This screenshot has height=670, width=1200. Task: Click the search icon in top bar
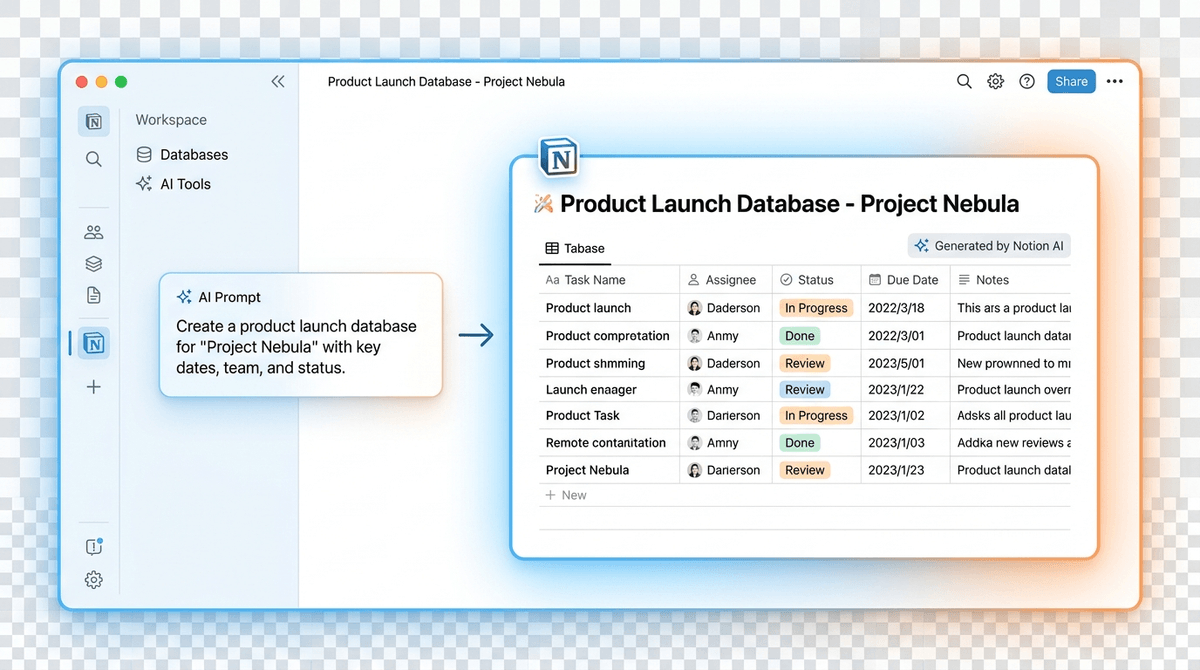964,82
